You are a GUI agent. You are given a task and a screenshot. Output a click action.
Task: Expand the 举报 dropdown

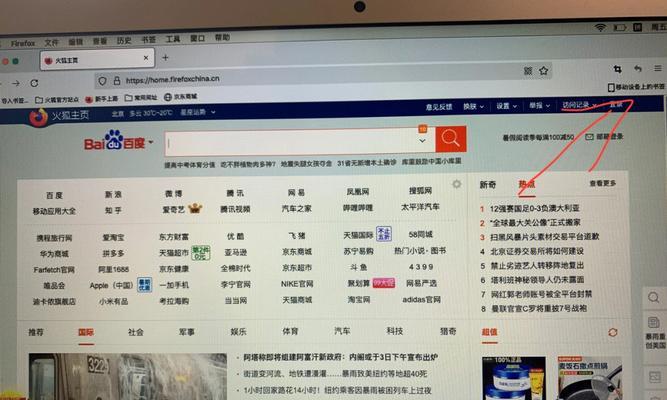(x=539, y=105)
